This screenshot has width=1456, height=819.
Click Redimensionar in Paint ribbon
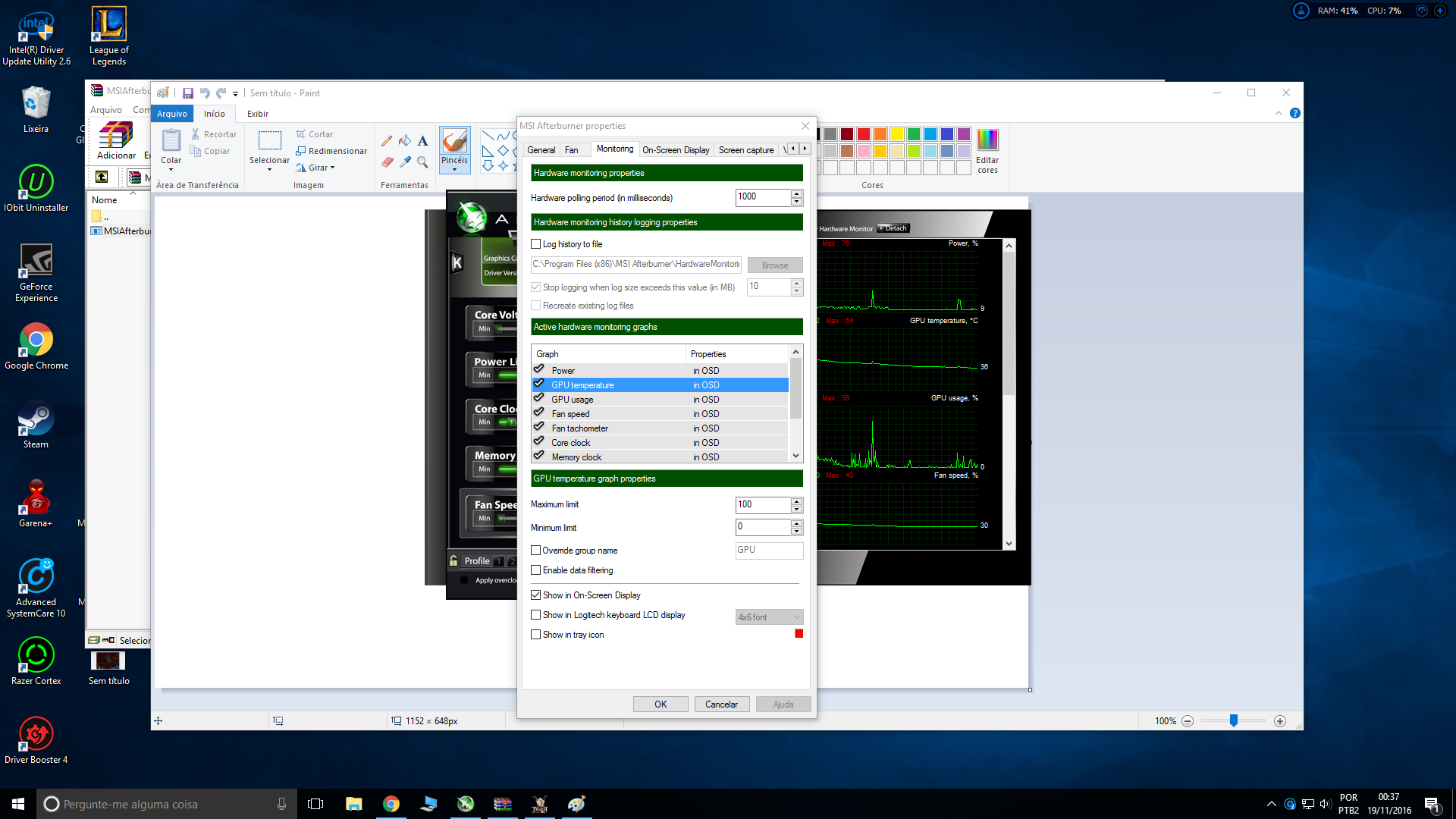[x=331, y=151]
